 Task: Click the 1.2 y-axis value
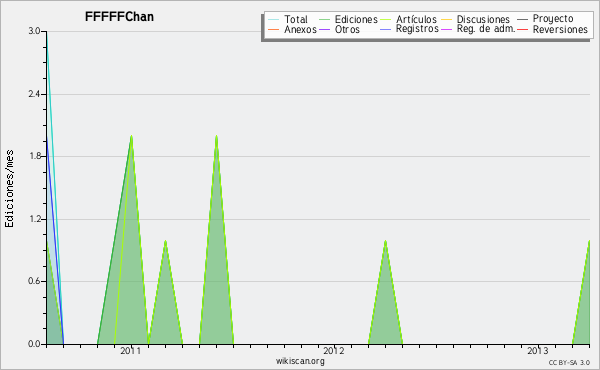tap(34, 219)
